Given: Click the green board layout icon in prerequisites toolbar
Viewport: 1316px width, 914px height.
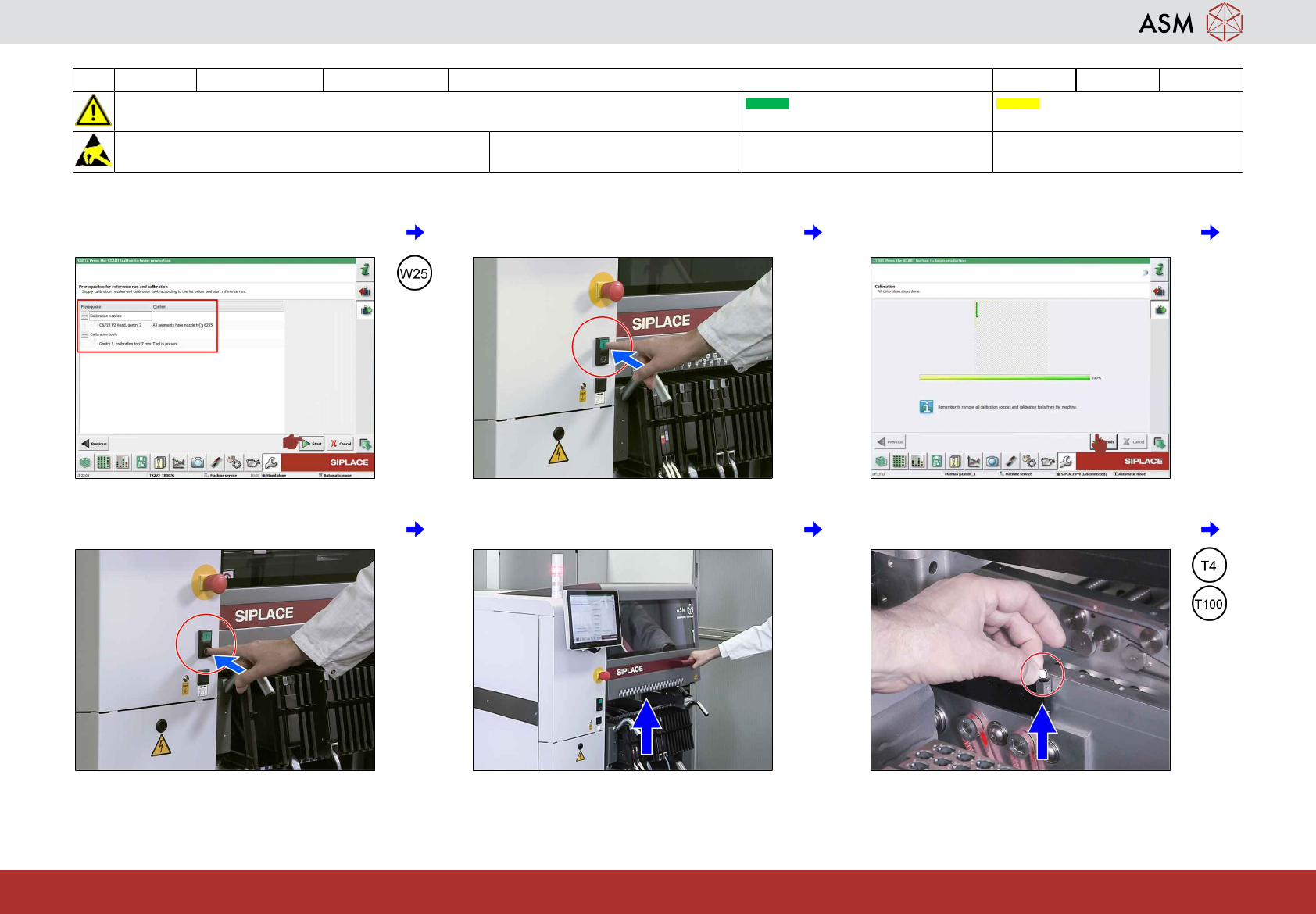Looking at the screenshot, I should click(x=141, y=462).
